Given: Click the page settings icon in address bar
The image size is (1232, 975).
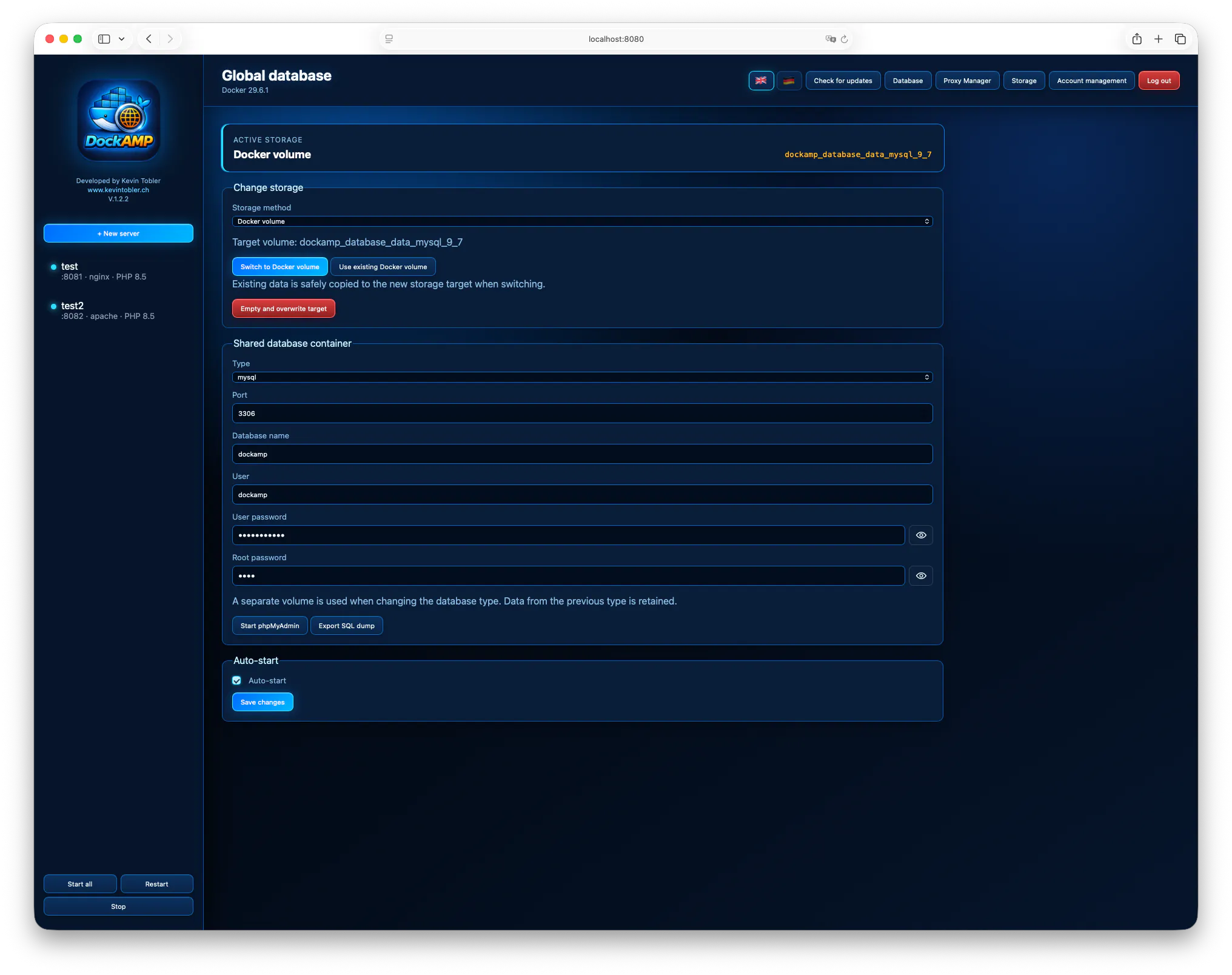Looking at the screenshot, I should point(389,39).
